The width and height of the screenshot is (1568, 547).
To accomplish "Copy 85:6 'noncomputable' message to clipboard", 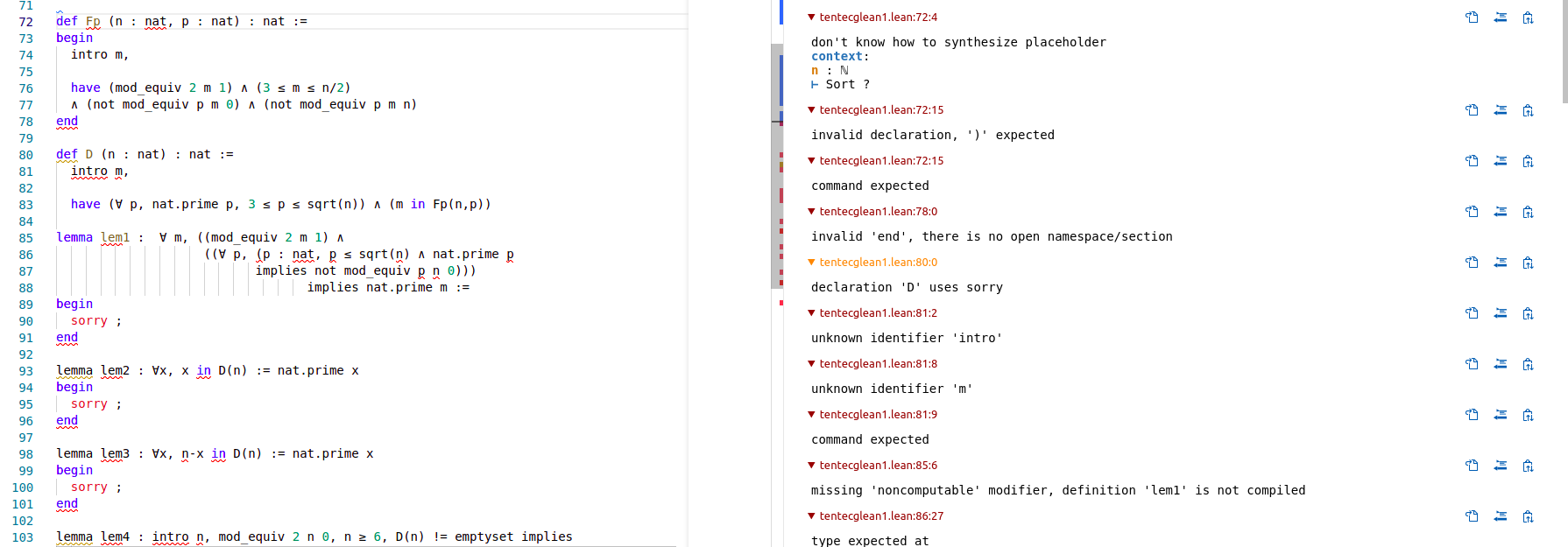I will pyautogui.click(x=1528, y=466).
